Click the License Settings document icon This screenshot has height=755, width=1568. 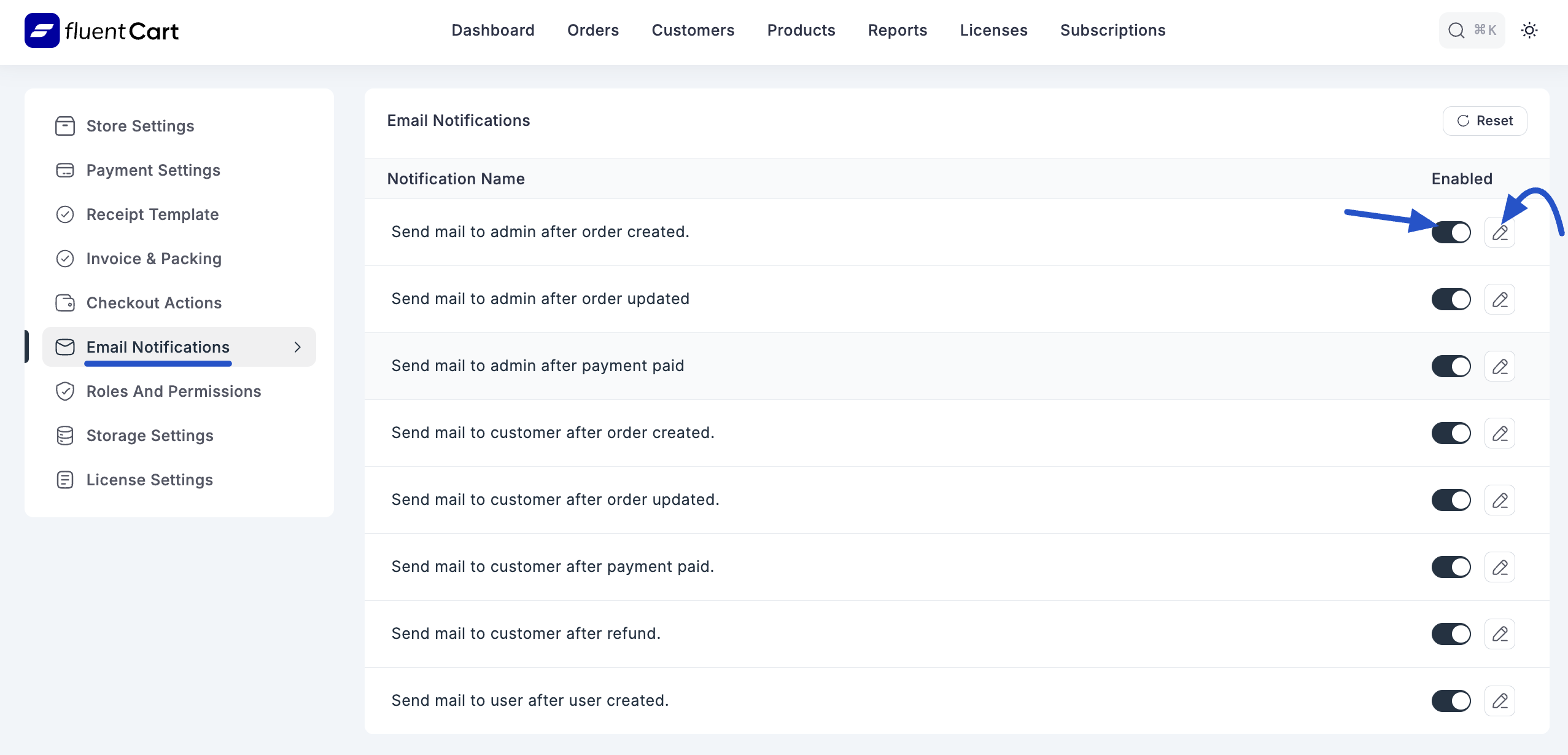coord(64,479)
